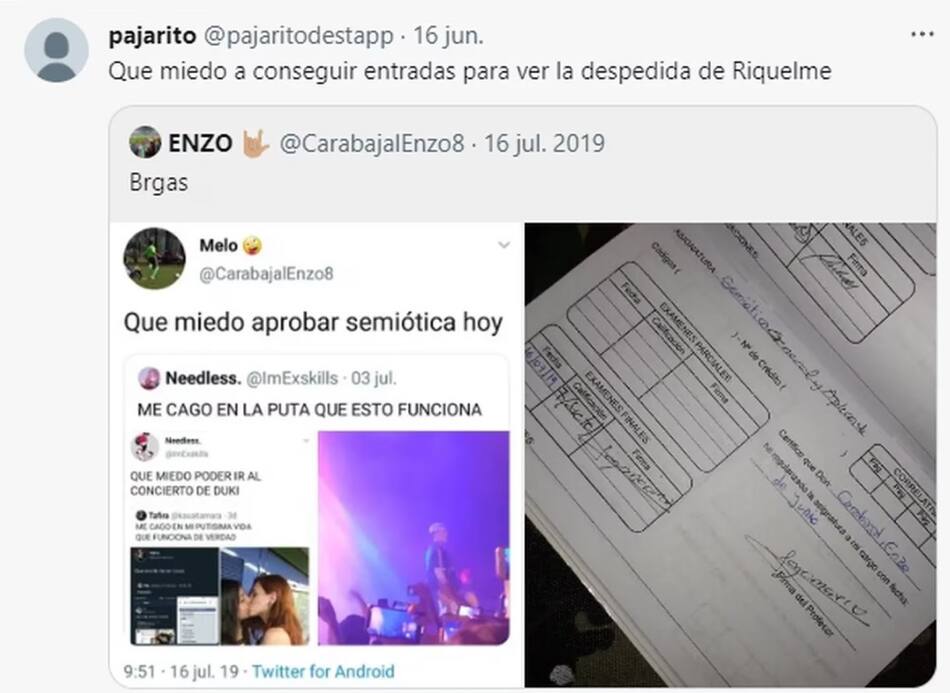Open the @CarabajalEnzo8 handle beside ENZO
950x693 pixels.
371,144
